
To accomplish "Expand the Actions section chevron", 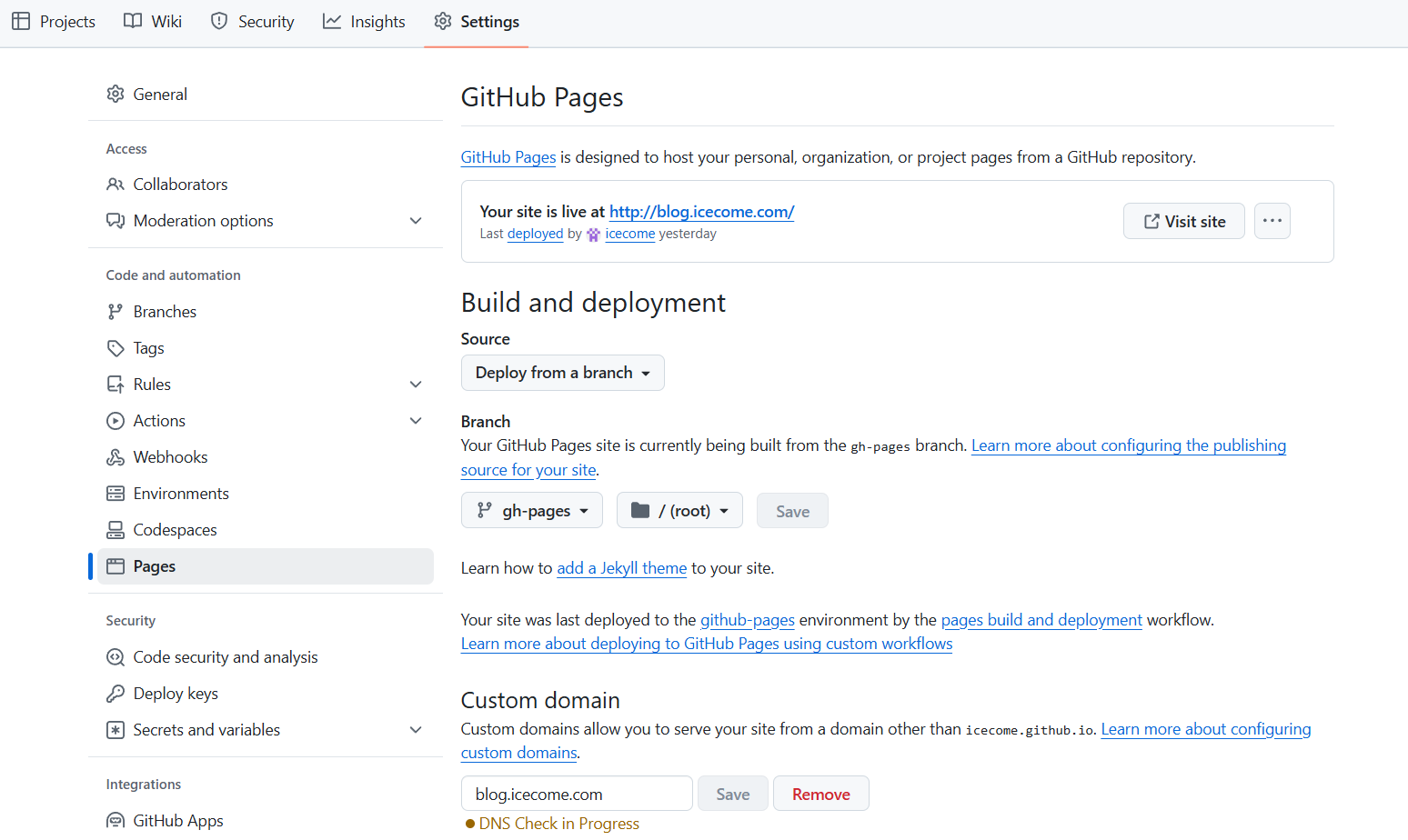I will click(x=416, y=421).
